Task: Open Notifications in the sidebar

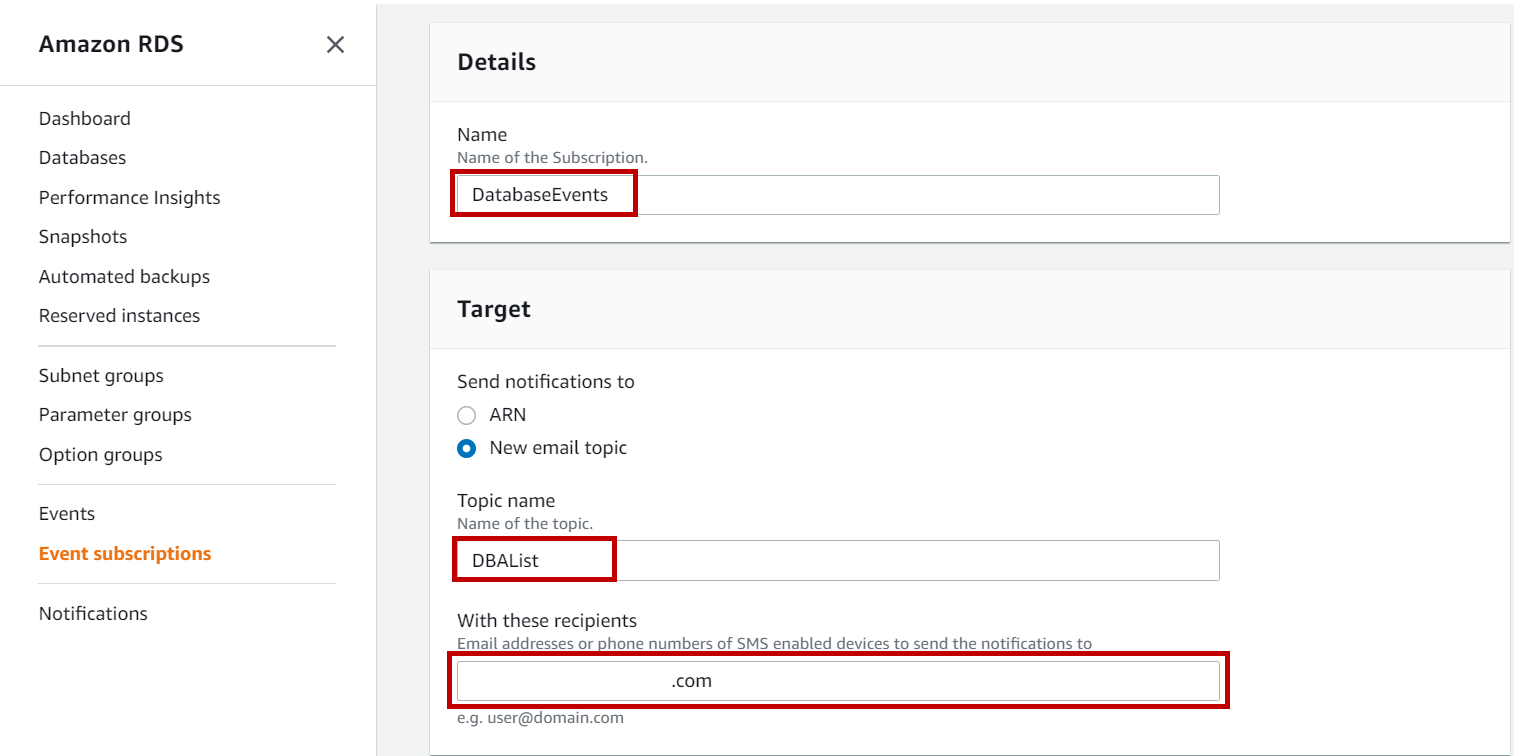Action: (93, 614)
